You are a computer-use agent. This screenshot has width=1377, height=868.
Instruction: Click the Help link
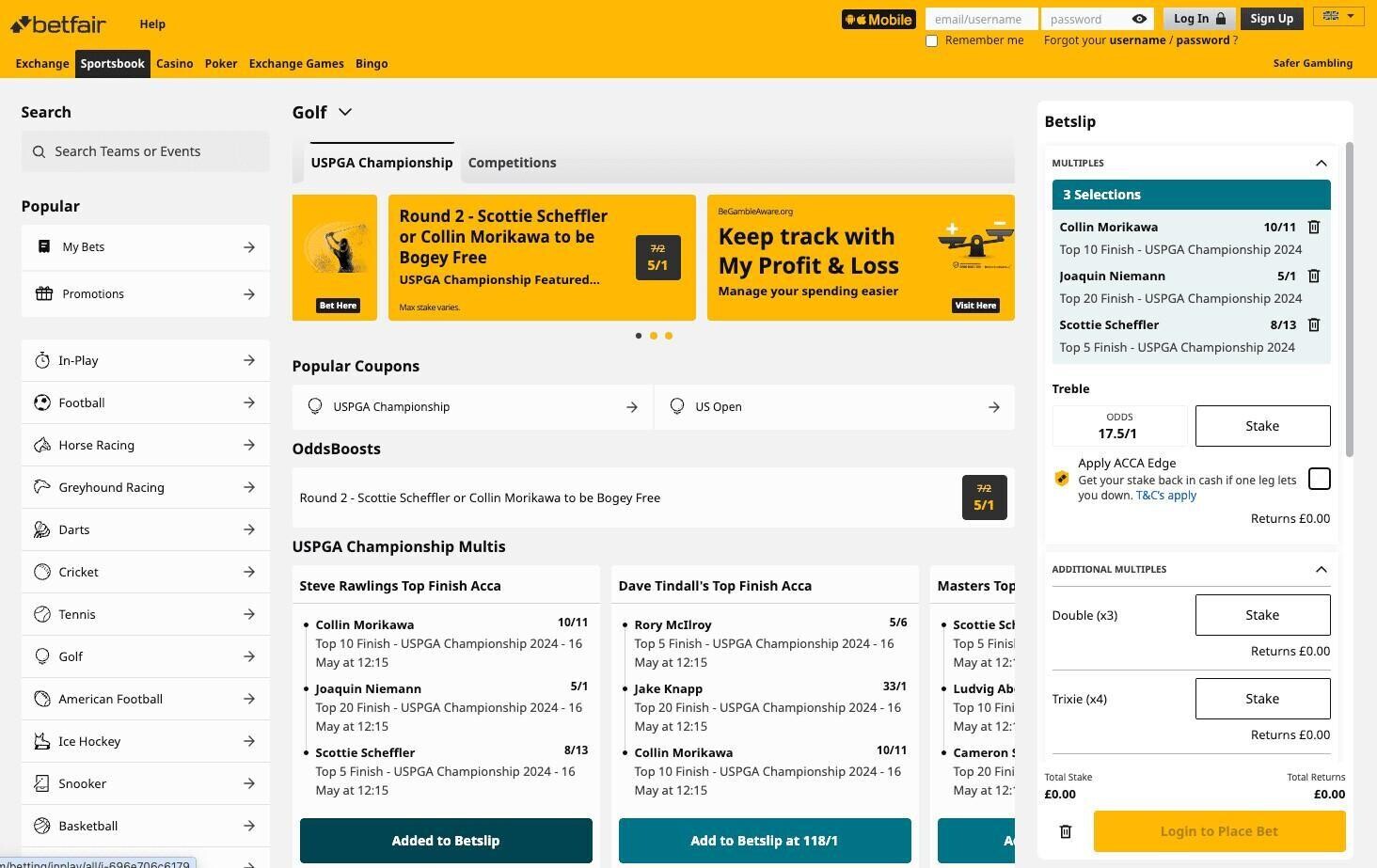point(152,24)
